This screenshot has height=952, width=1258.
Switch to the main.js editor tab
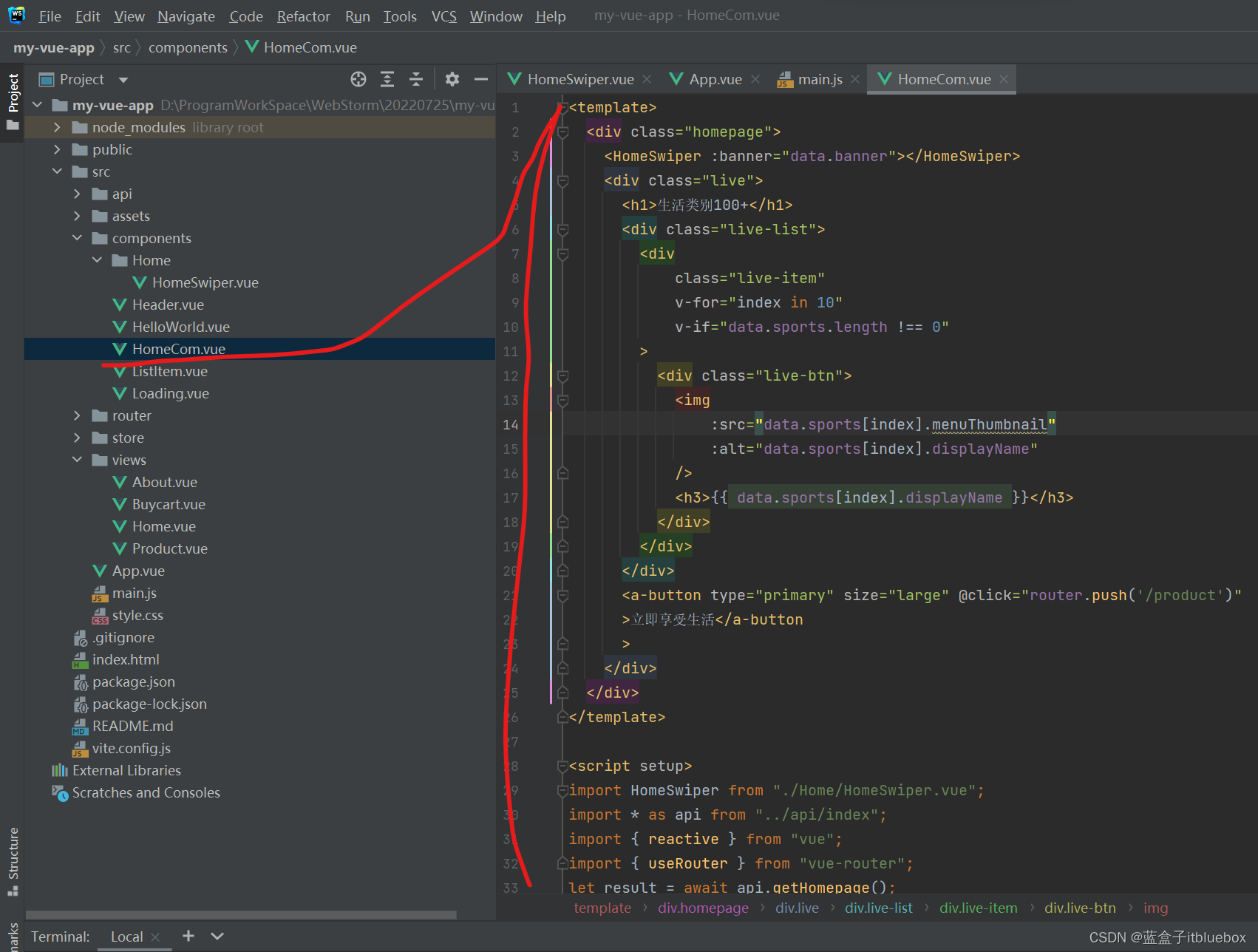point(820,79)
